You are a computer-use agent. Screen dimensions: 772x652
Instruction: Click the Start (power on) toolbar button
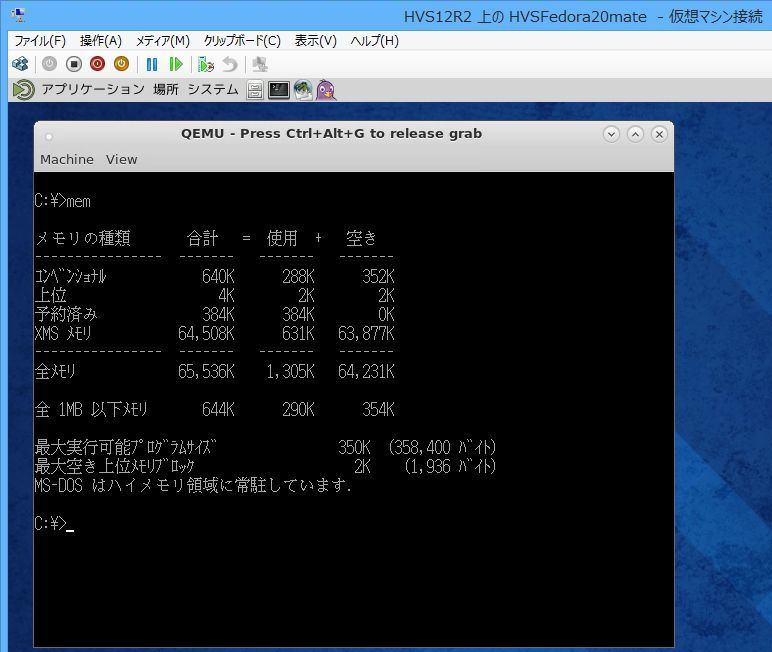click(49, 64)
